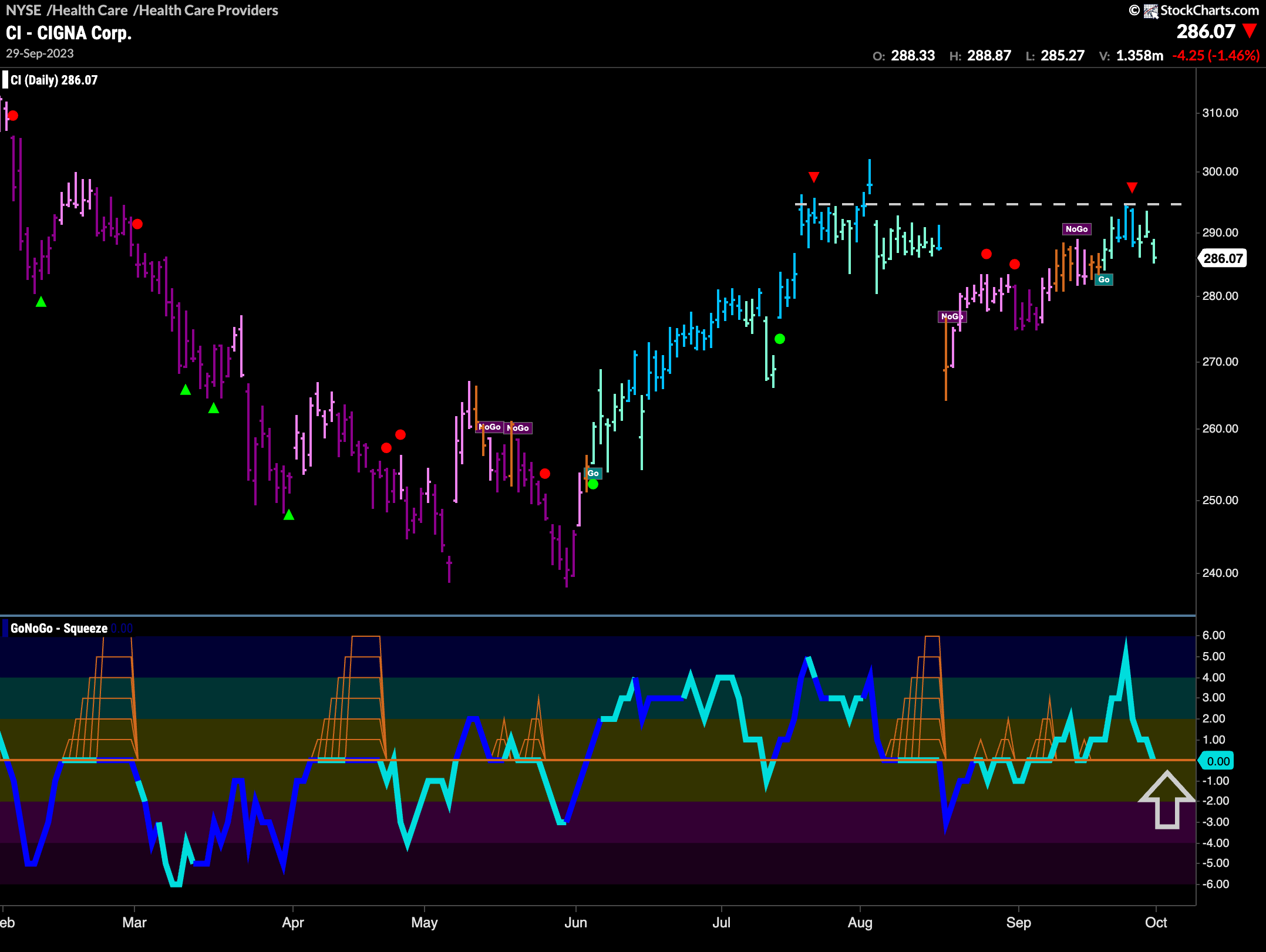1266x952 pixels.
Task: Click the GoNoGo - Squeeze panel label
Action: coord(59,629)
